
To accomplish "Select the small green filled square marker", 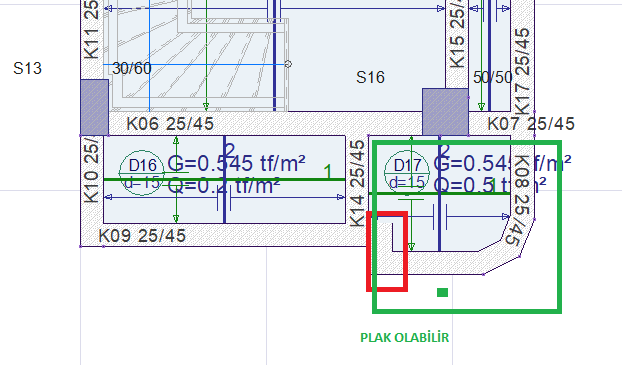I will [442, 292].
